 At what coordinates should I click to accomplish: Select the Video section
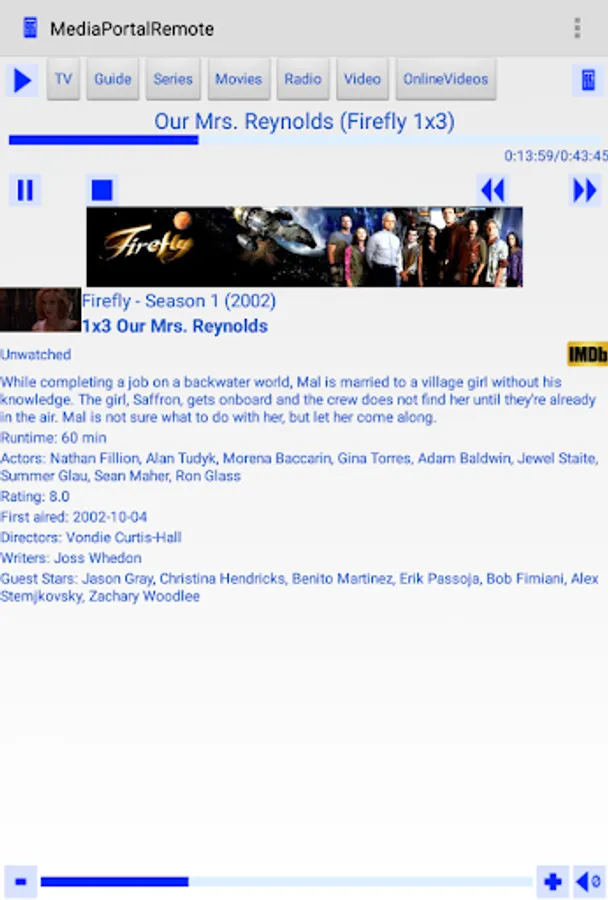click(x=362, y=79)
